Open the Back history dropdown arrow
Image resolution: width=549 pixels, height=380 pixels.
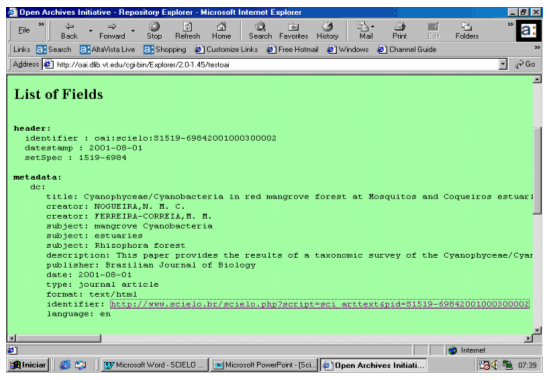point(90,31)
